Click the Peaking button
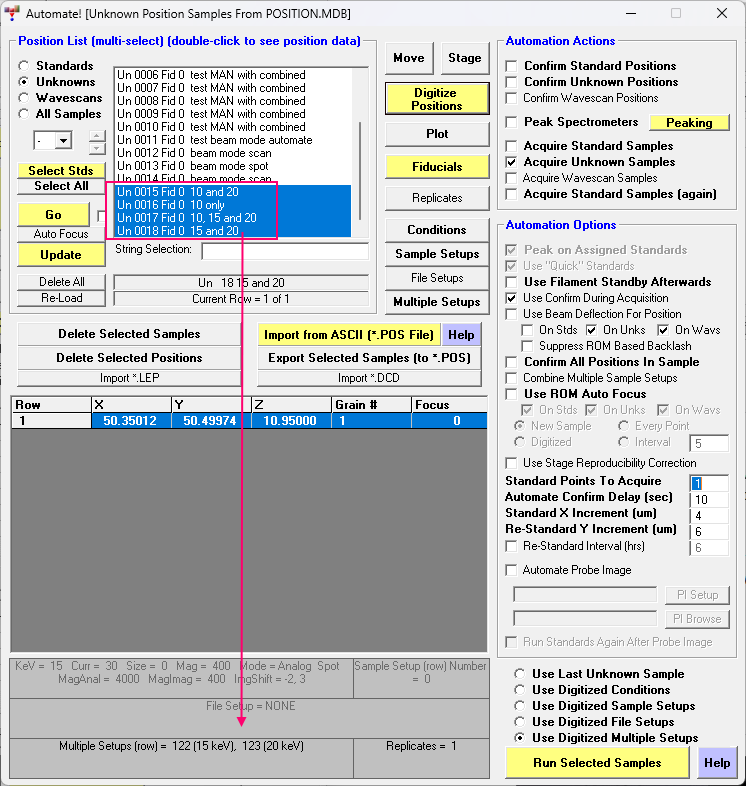The height and width of the screenshot is (786, 746). click(x=689, y=123)
